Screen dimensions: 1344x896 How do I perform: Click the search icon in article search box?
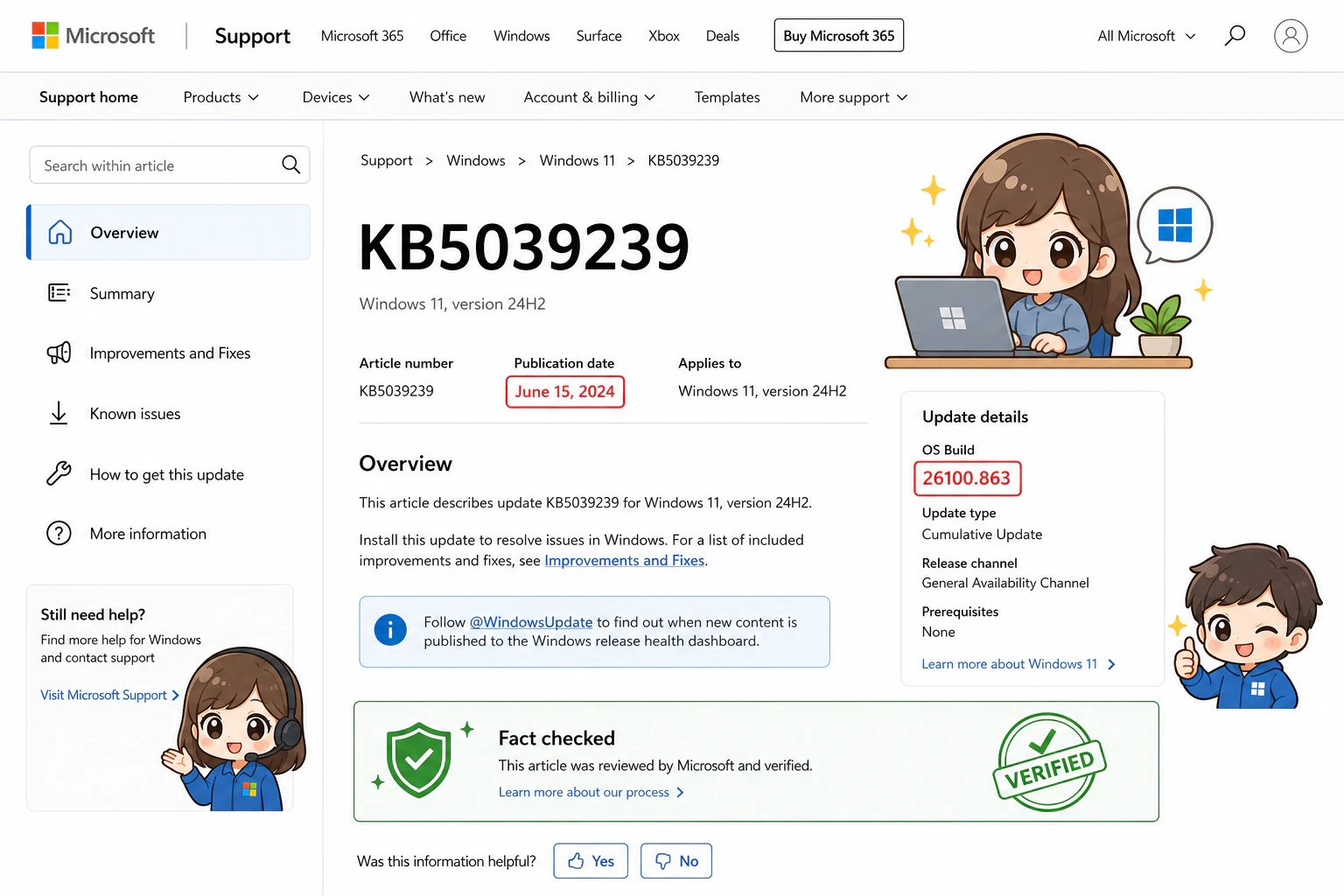pyautogui.click(x=290, y=164)
